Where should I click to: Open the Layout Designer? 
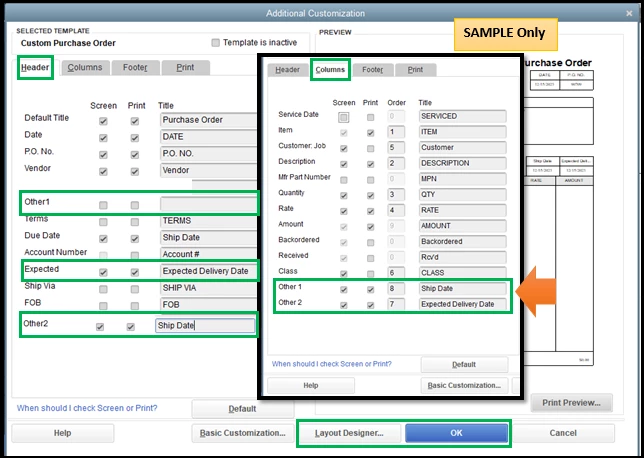click(349, 433)
